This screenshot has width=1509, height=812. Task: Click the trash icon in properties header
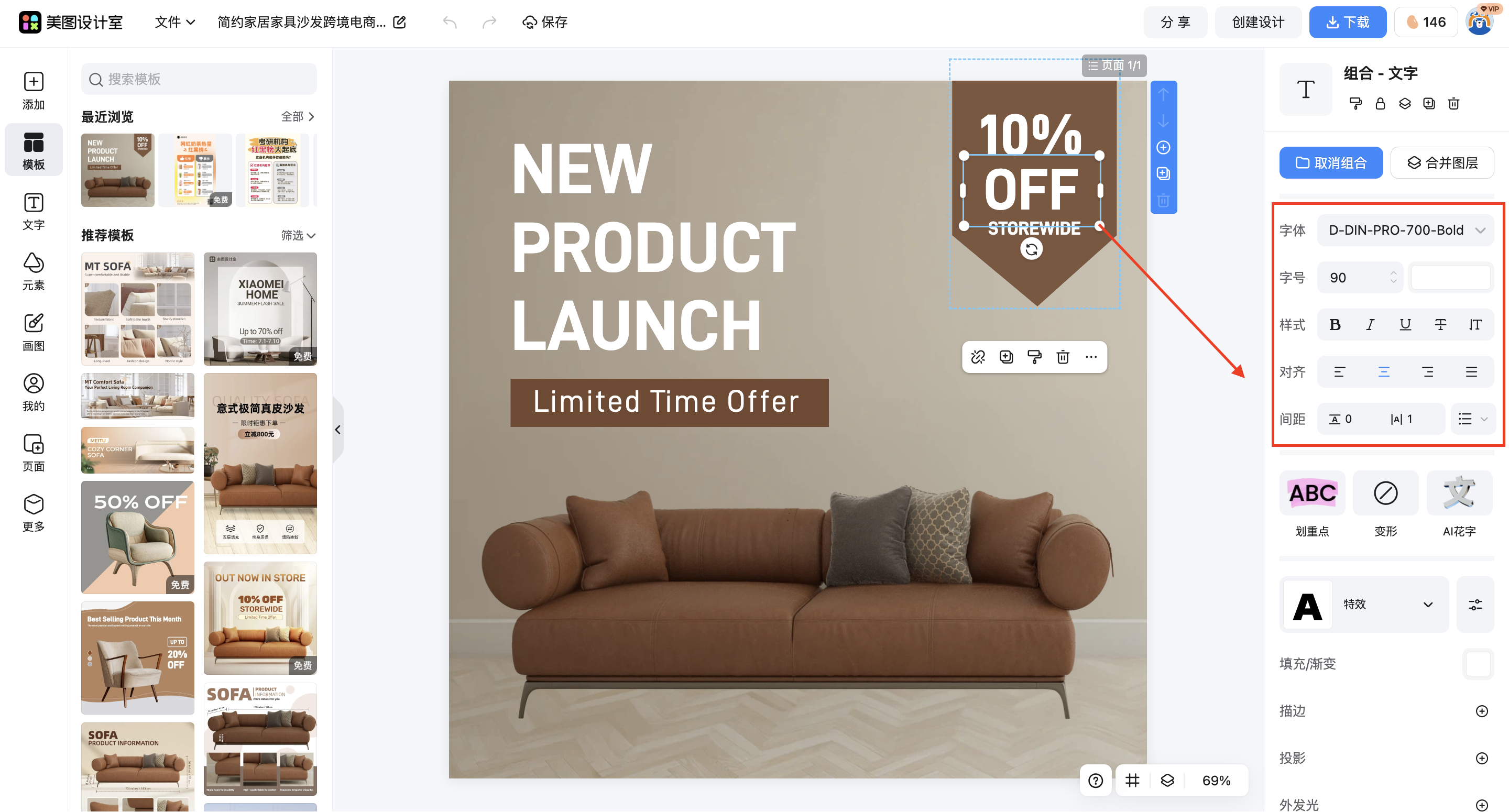(1453, 104)
